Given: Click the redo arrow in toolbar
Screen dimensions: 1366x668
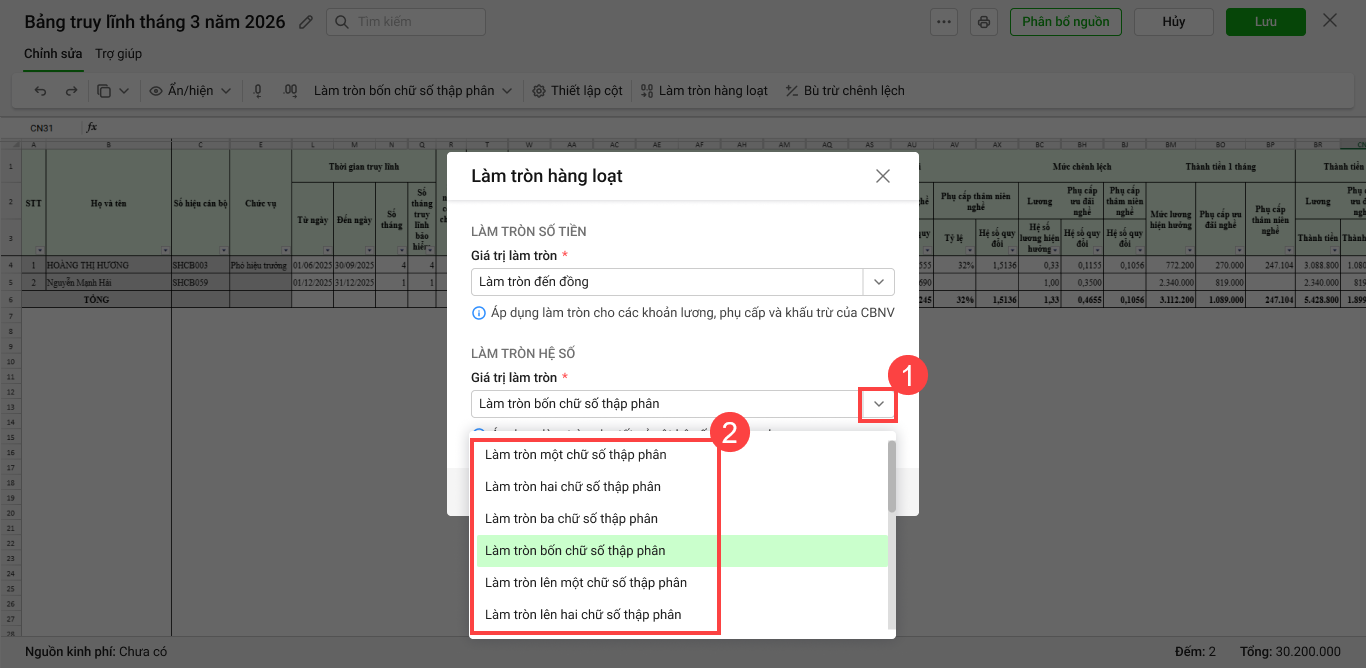Looking at the screenshot, I should (x=71, y=91).
